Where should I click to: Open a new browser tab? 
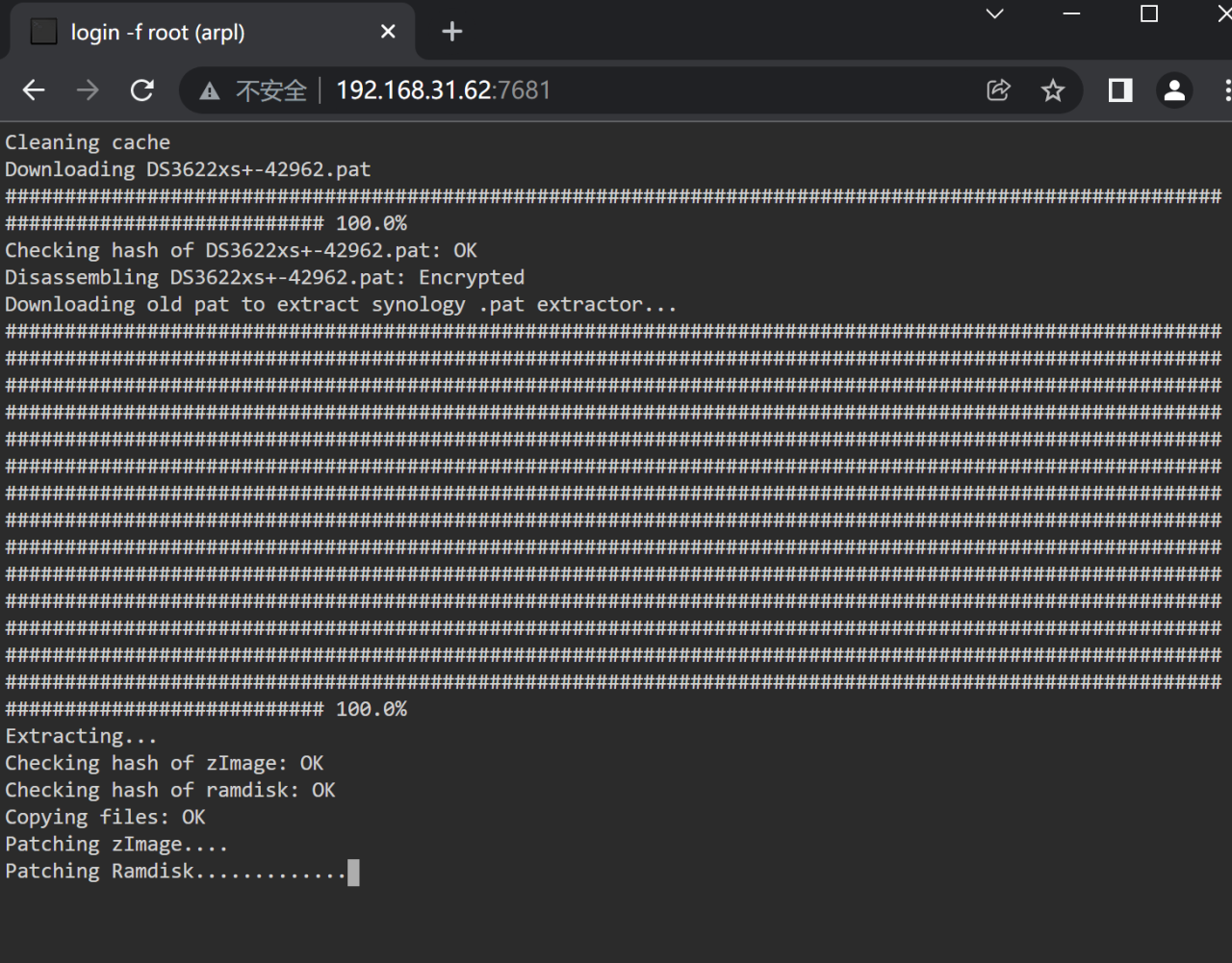451,32
